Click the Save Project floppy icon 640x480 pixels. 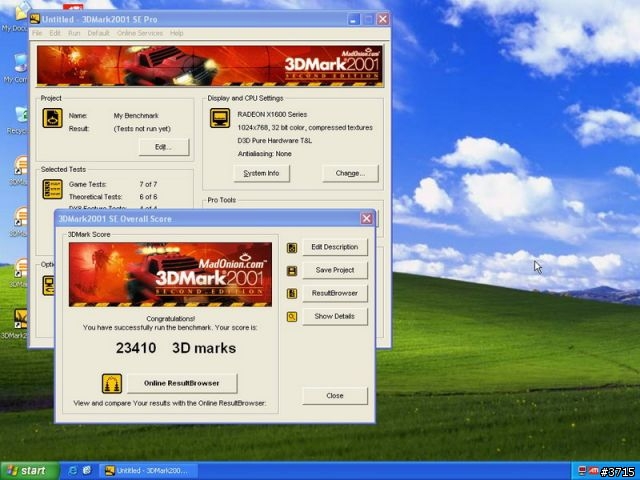[292, 271]
